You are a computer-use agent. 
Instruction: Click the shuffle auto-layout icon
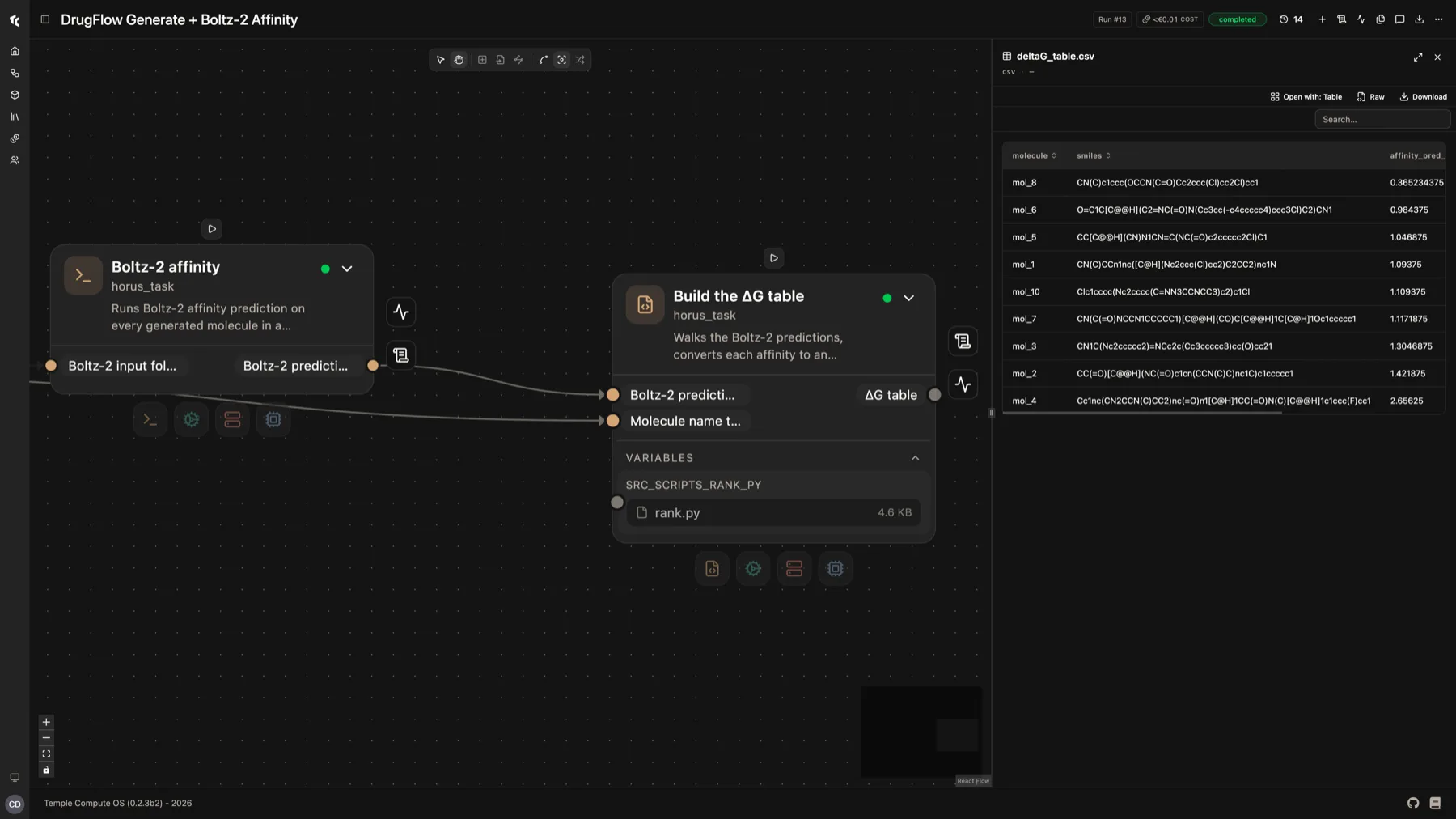click(x=581, y=60)
